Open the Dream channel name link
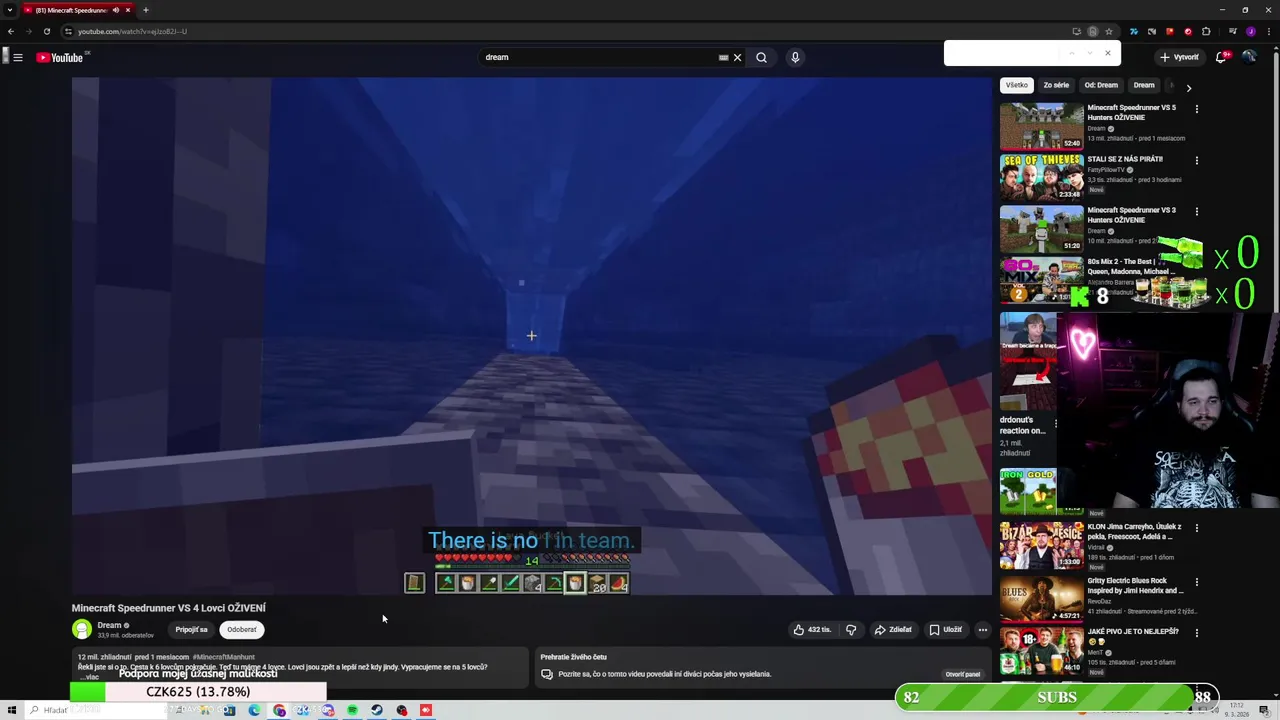 109,625
